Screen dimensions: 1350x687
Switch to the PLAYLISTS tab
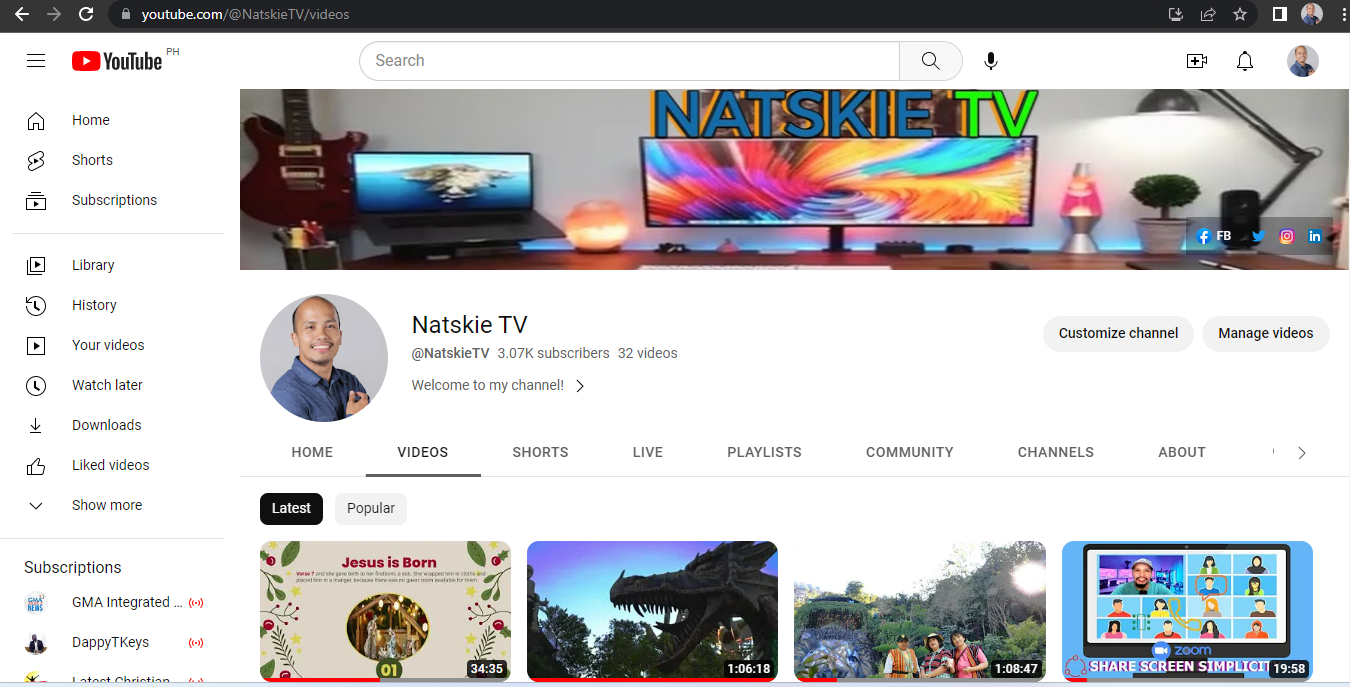tap(765, 453)
